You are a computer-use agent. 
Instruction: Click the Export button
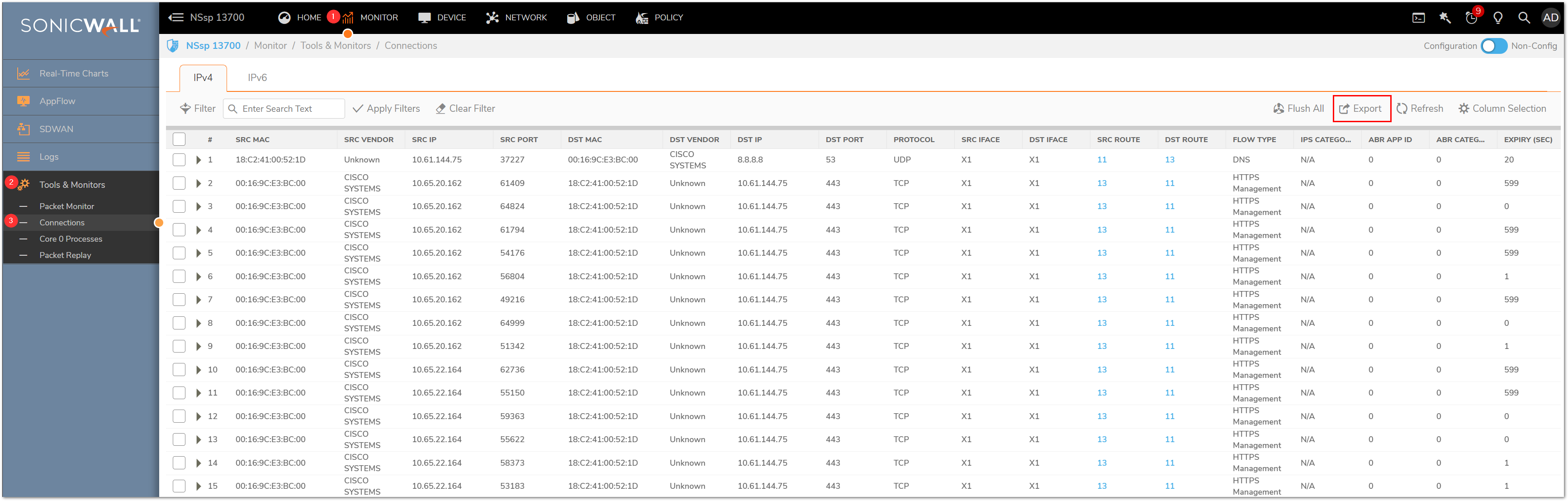pos(1360,108)
